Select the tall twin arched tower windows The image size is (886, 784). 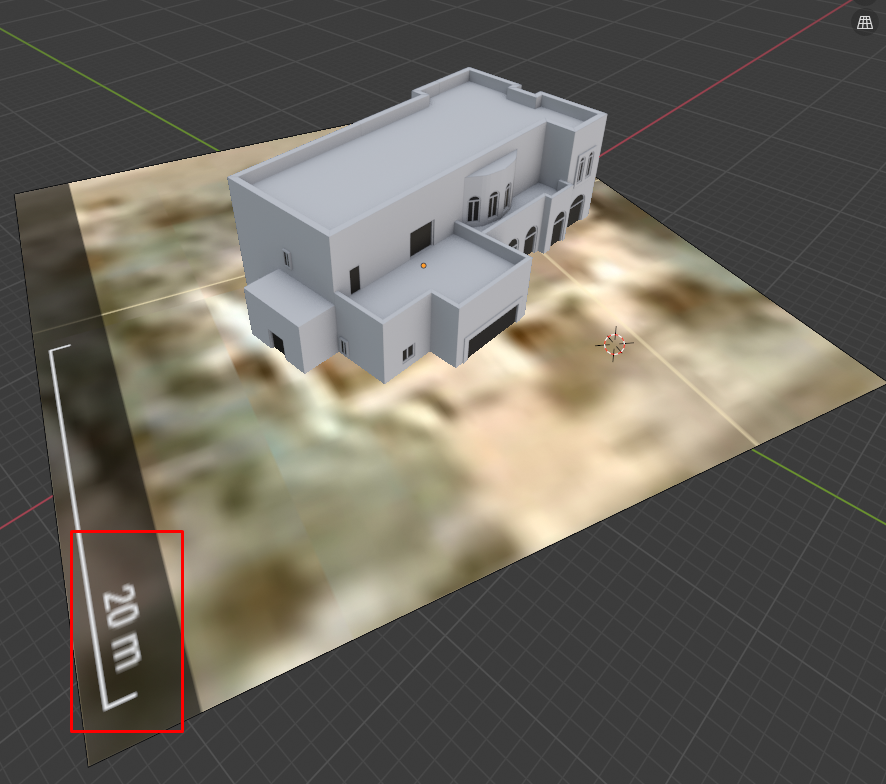click(x=584, y=163)
